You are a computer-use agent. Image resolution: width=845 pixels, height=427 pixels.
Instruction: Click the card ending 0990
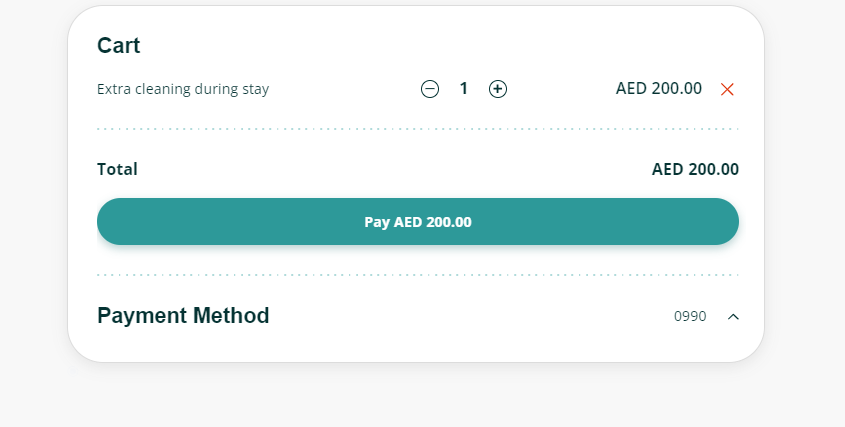(x=690, y=316)
